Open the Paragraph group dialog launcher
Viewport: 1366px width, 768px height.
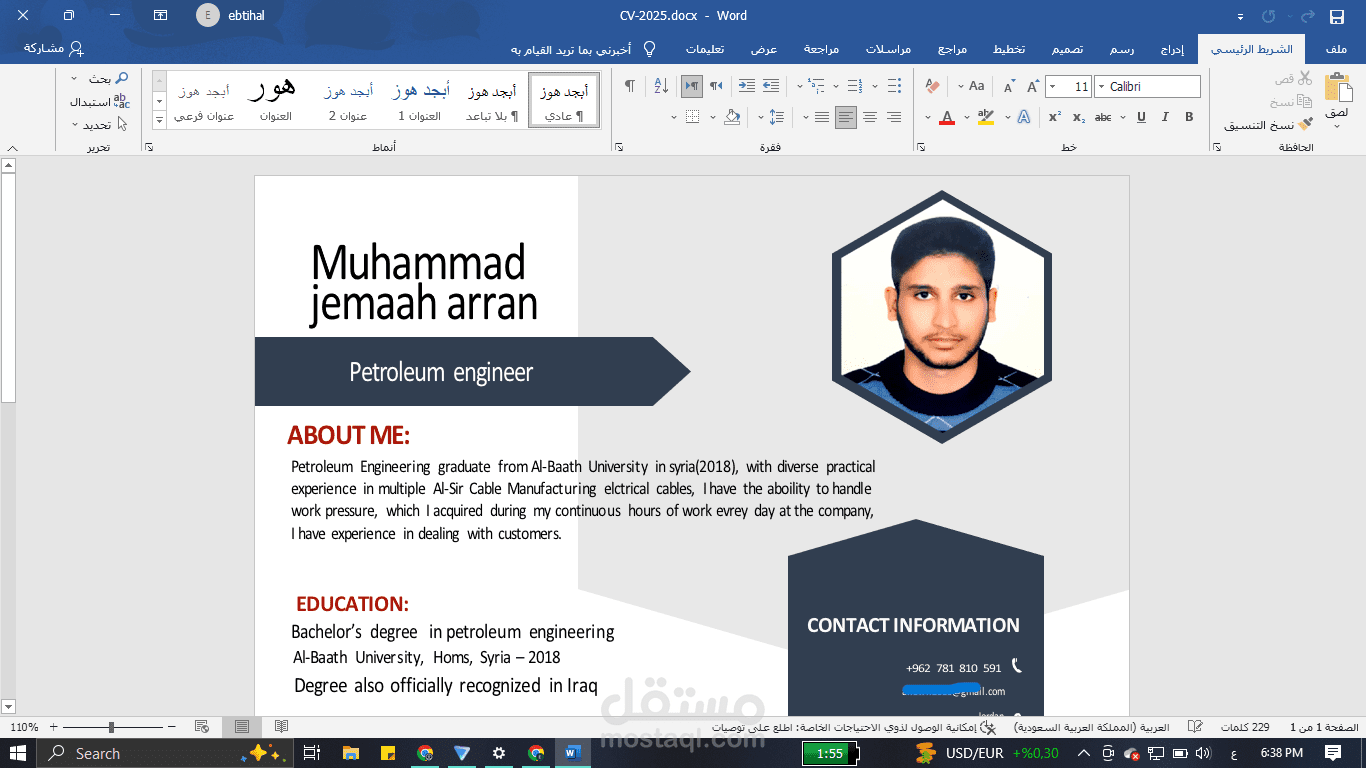point(619,147)
